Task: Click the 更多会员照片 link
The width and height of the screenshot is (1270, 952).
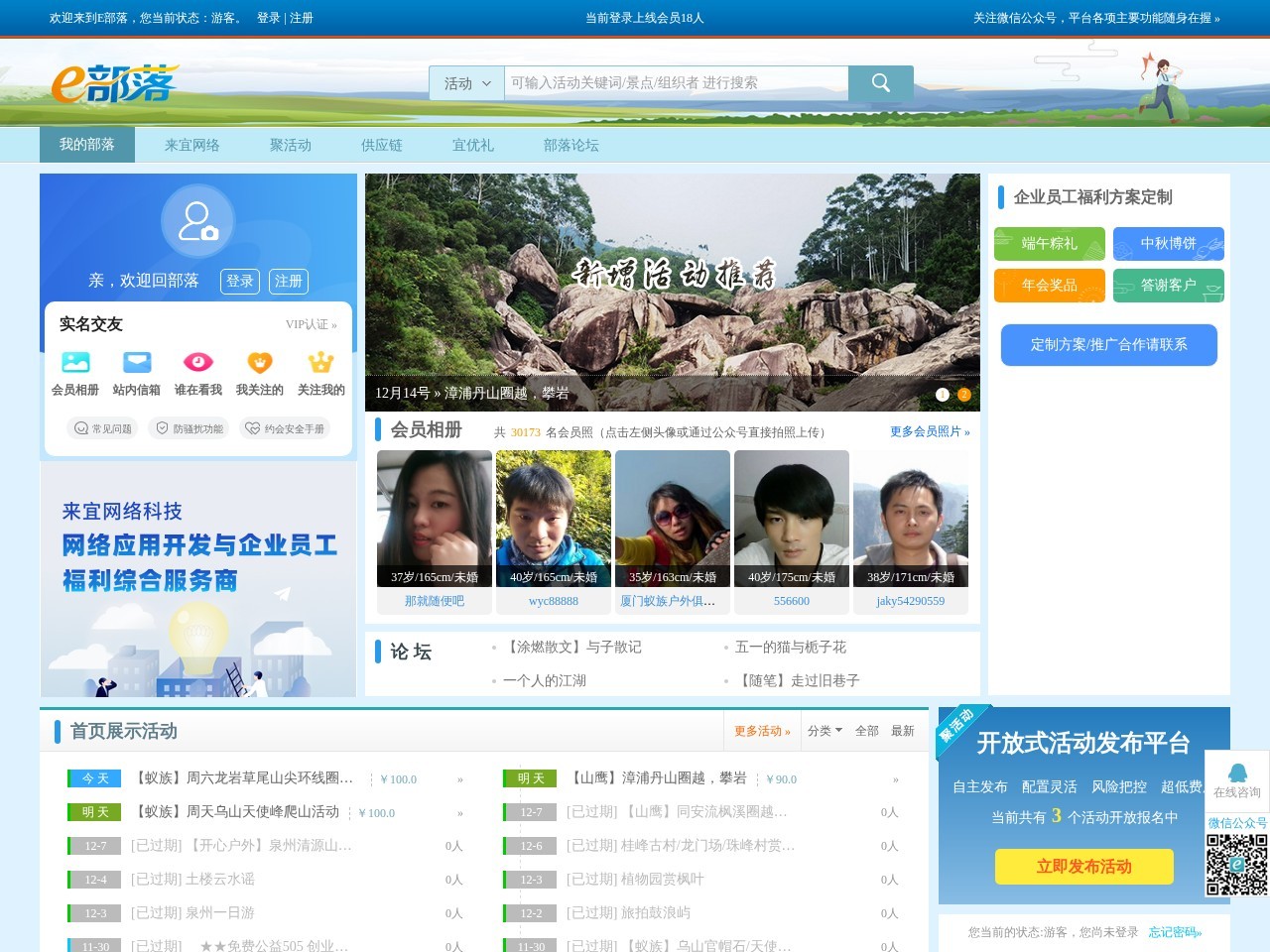Action: tap(929, 431)
